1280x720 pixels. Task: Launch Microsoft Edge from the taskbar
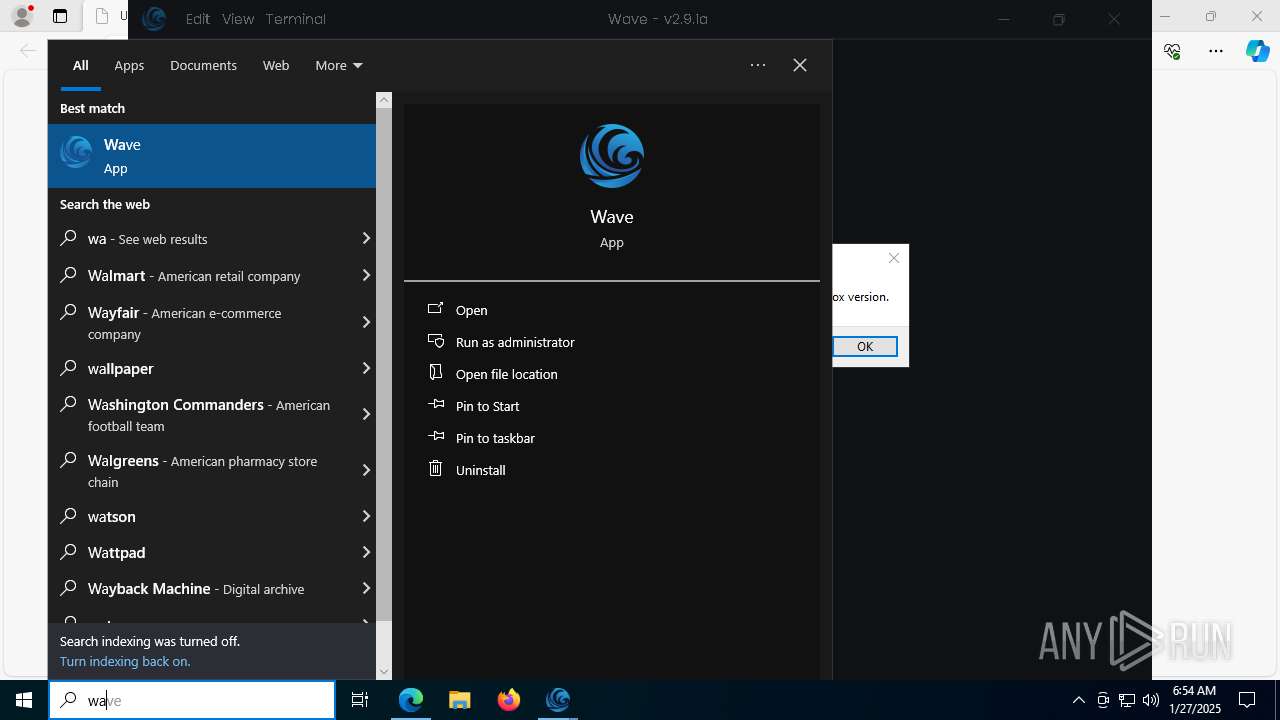tap(411, 700)
